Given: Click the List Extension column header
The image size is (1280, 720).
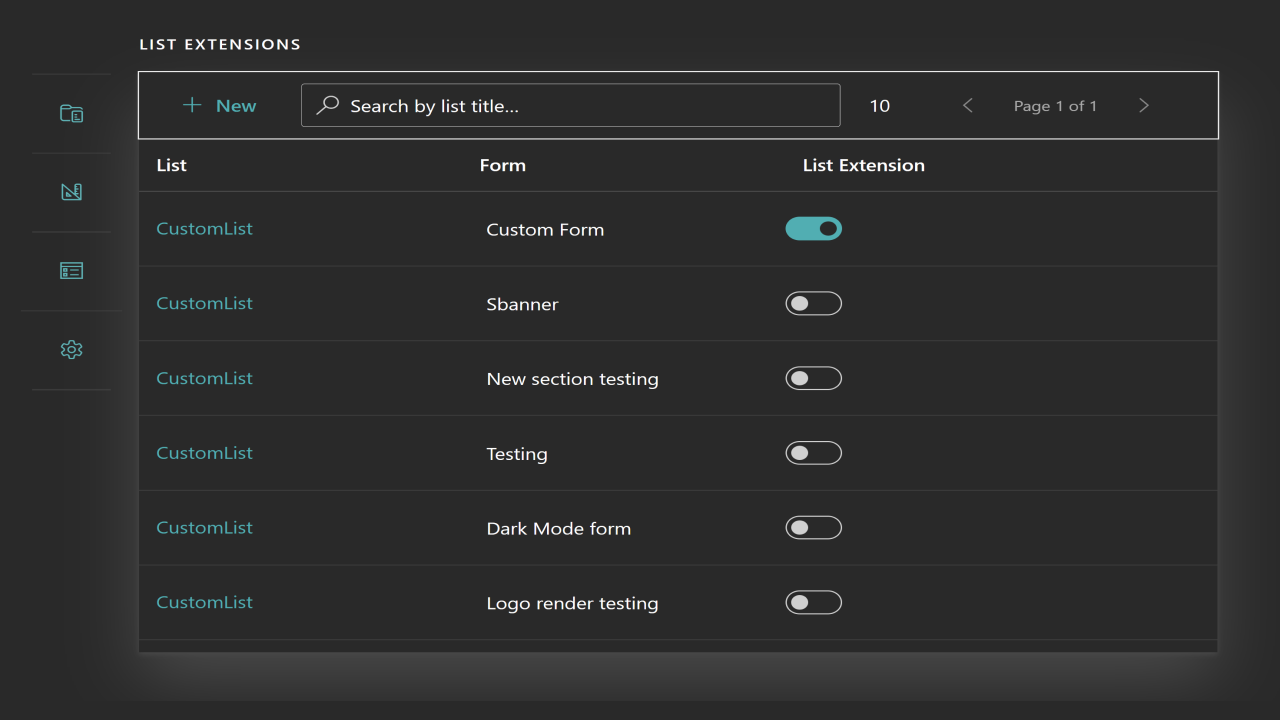Looking at the screenshot, I should click(x=864, y=165).
